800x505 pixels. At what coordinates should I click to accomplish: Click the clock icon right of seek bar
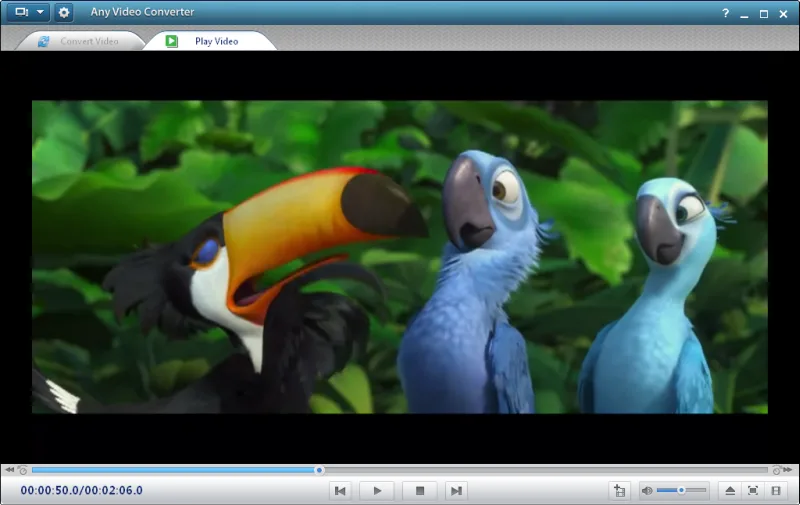[777, 470]
